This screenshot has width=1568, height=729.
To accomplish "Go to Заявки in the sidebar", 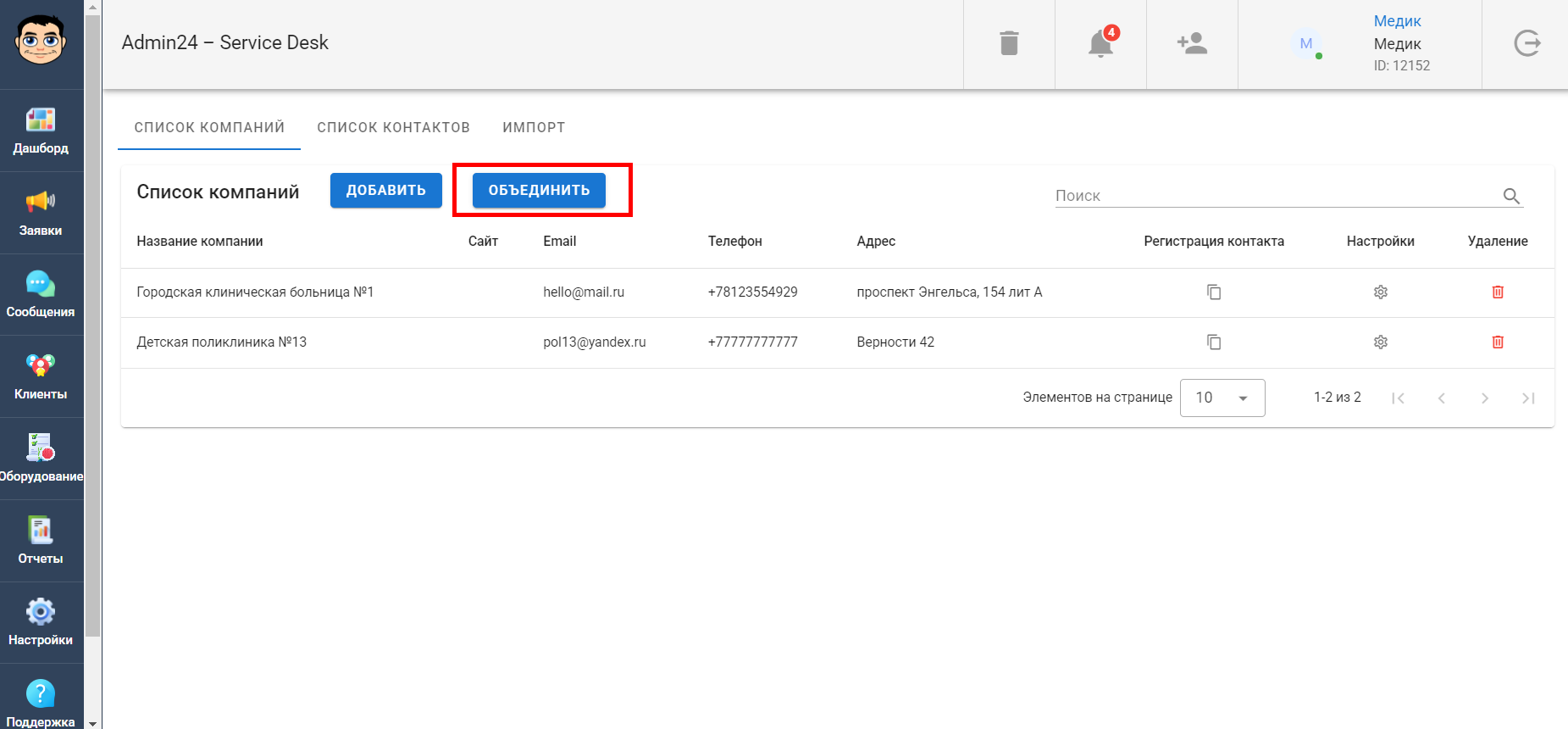I will [41, 213].
